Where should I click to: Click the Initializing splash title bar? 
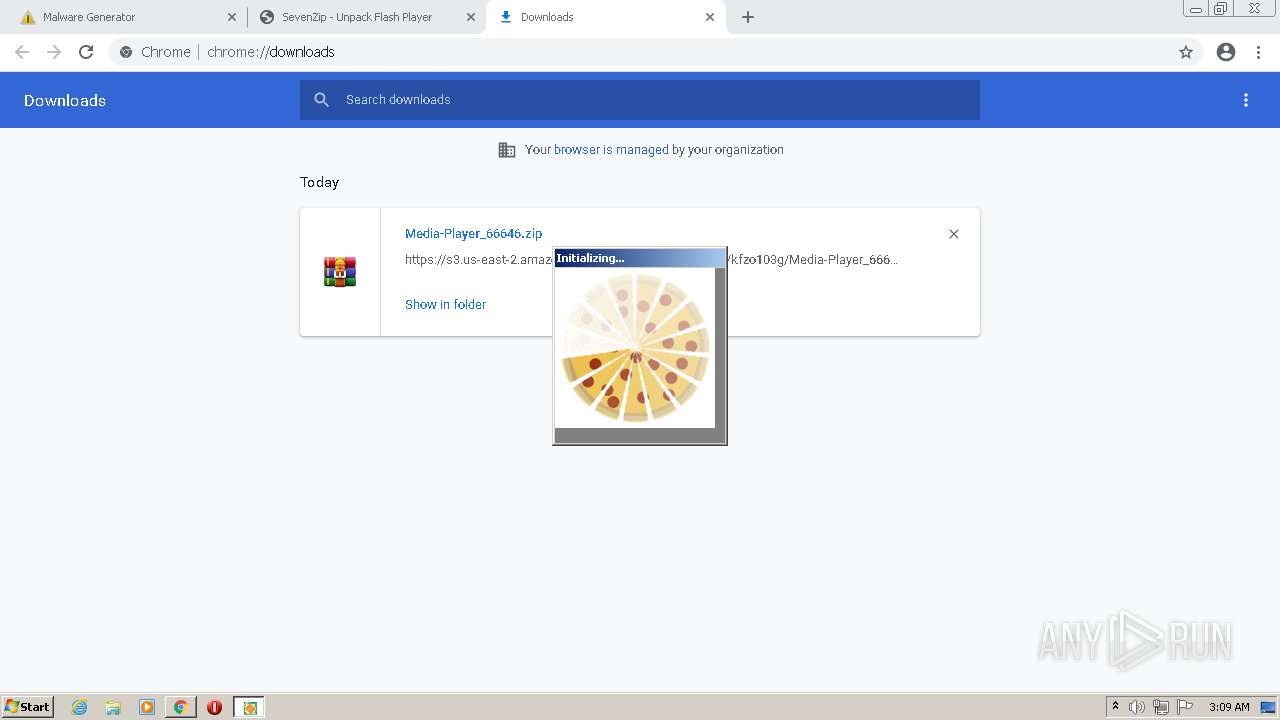640,258
